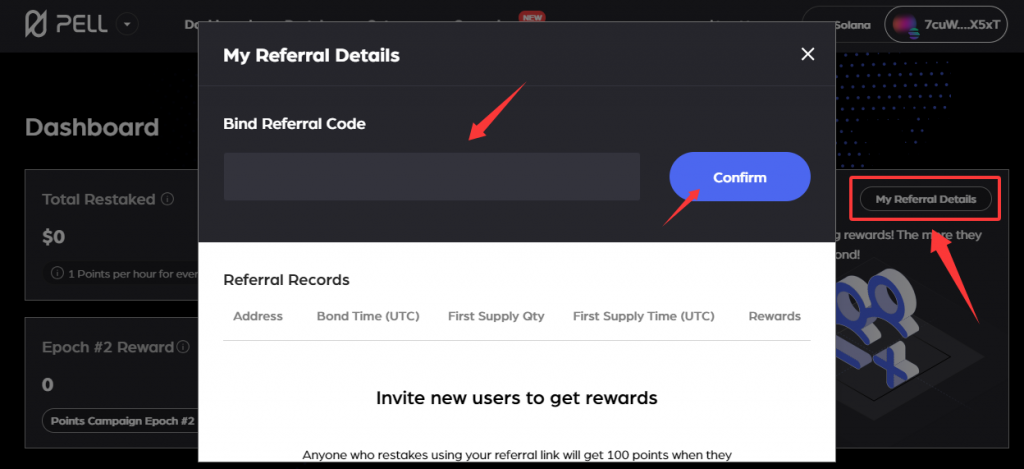Confirm the referral code binding
This screenshot has height=469, width=1024.
click(740, 177)
